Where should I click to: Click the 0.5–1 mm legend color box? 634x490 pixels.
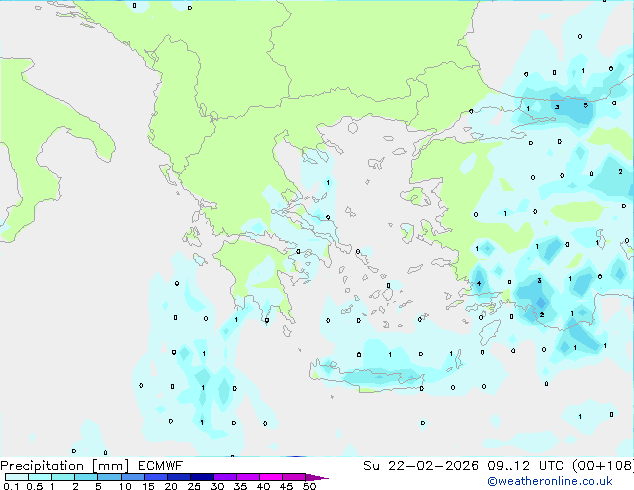pyautogui.click(x=40, y=477)
